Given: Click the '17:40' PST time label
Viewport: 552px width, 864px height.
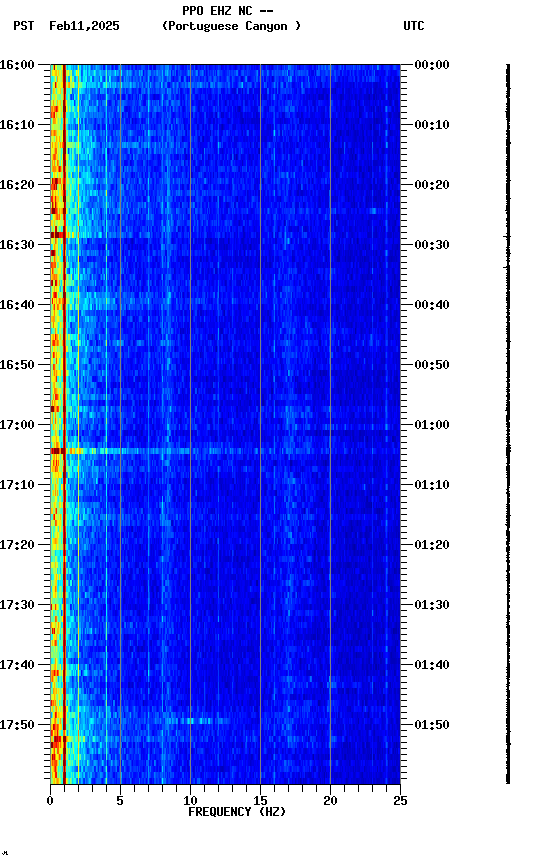Looking at the screenshot, I should [x=17, y=665].
